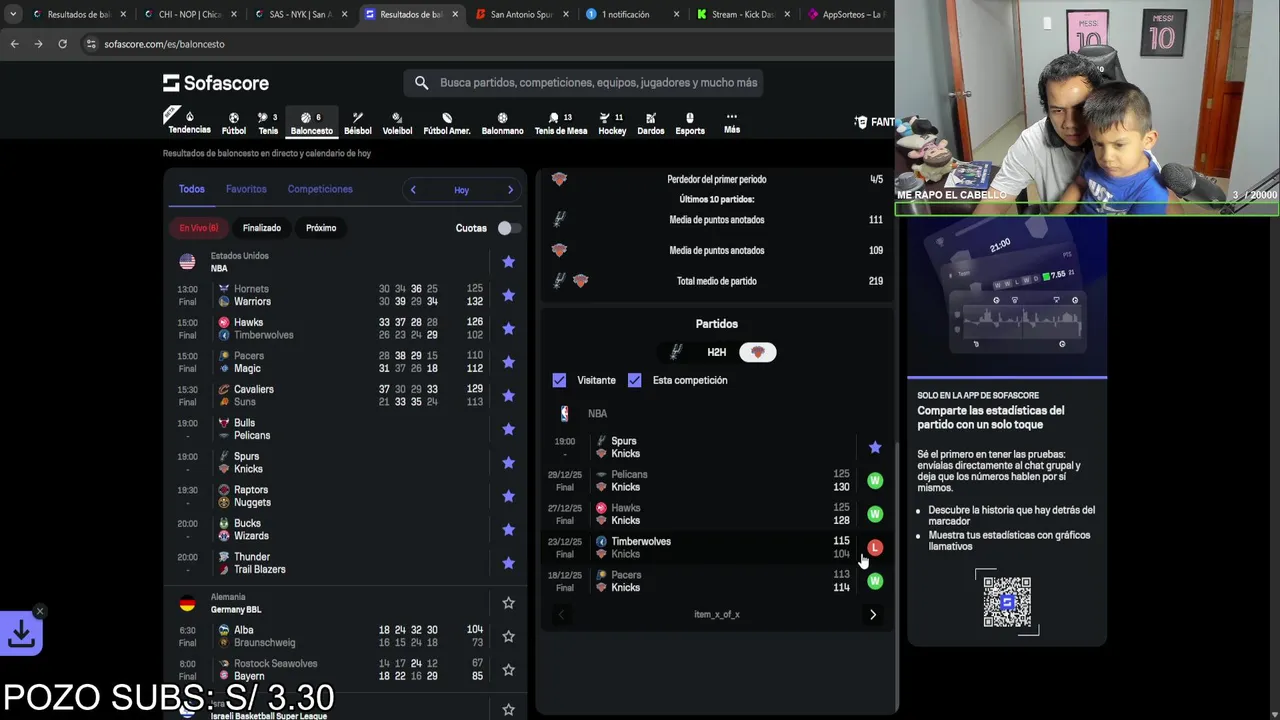Open Tenis de Mesa category
Viewport: 1280px width, 720px height.
coord(561,123)
